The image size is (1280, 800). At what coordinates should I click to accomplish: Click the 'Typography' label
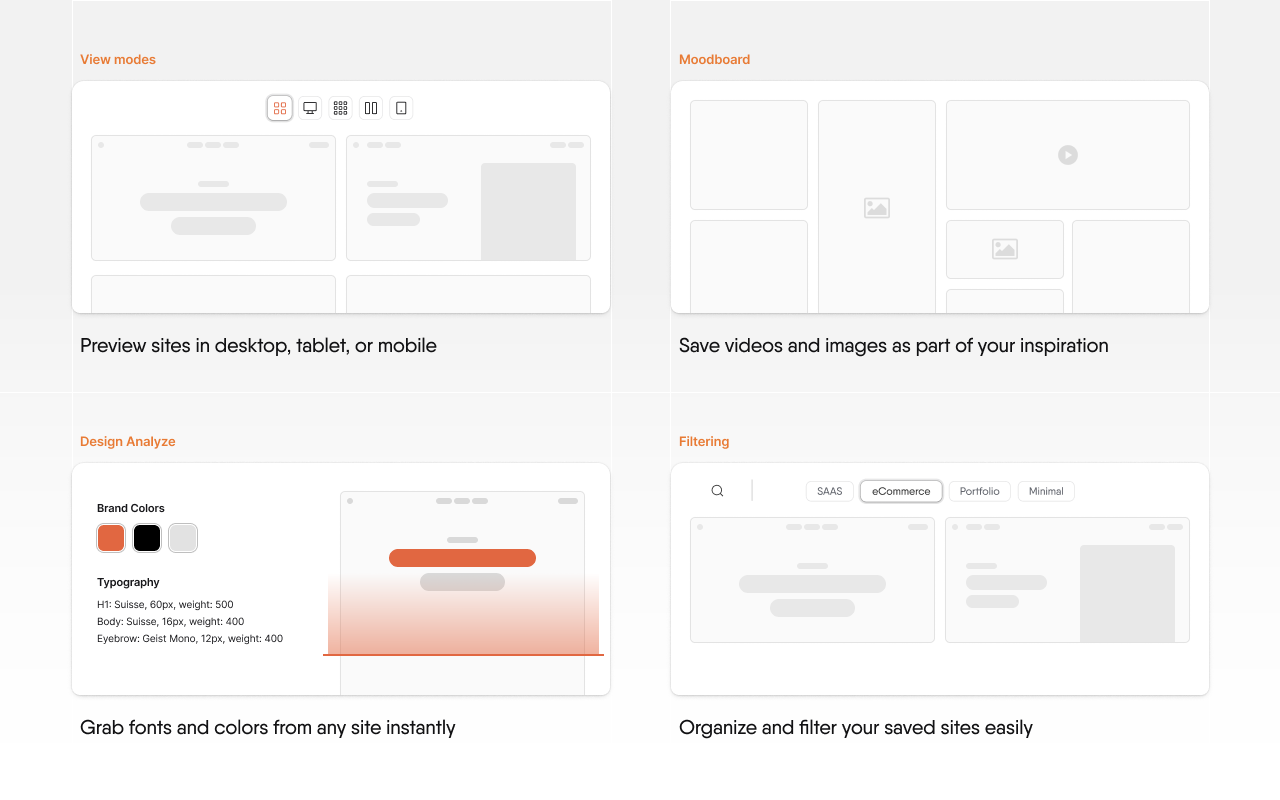[x=128, y=582]
